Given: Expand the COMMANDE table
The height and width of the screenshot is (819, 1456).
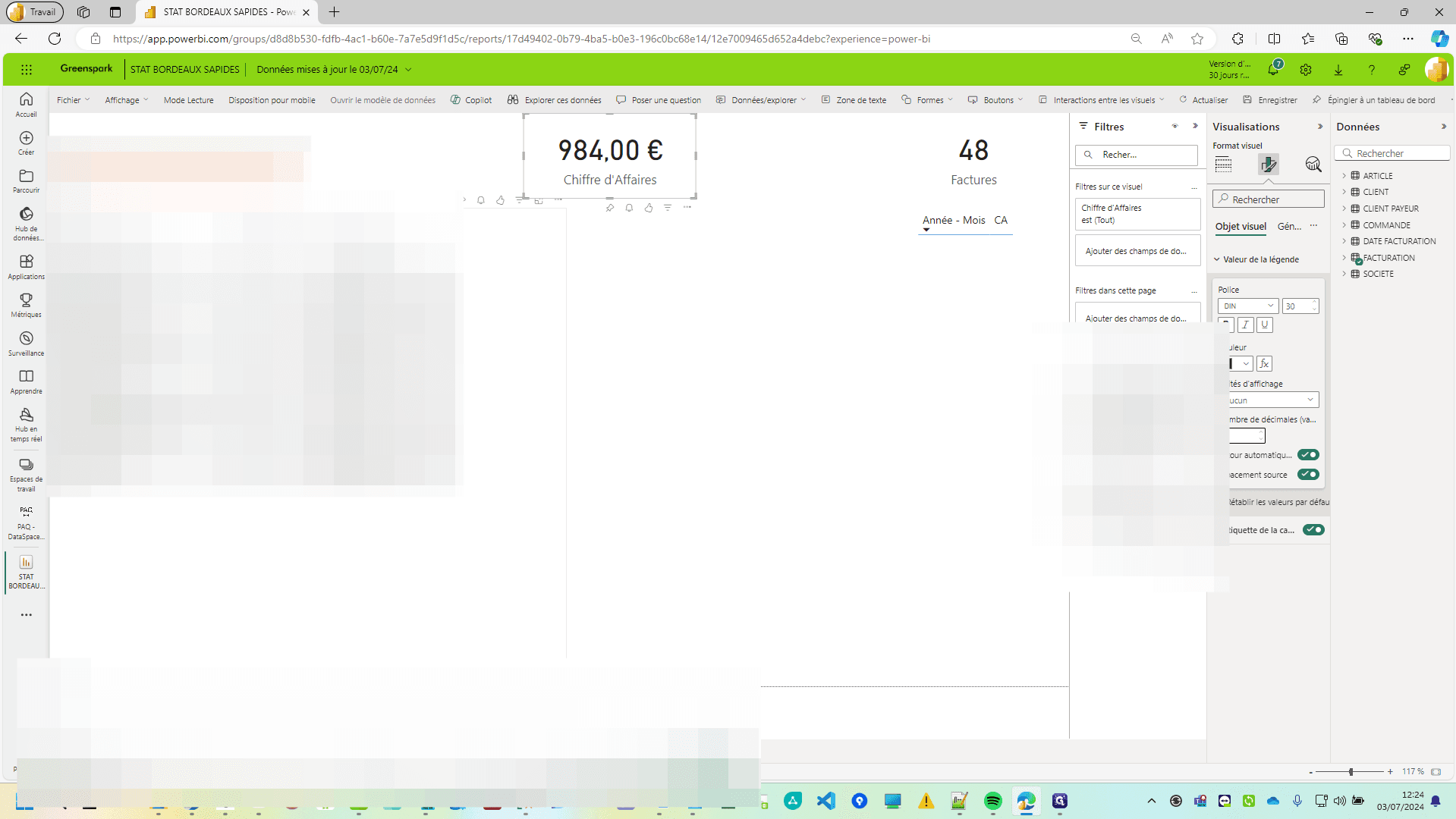Looking at the screenshot, I should [1344, 225].
